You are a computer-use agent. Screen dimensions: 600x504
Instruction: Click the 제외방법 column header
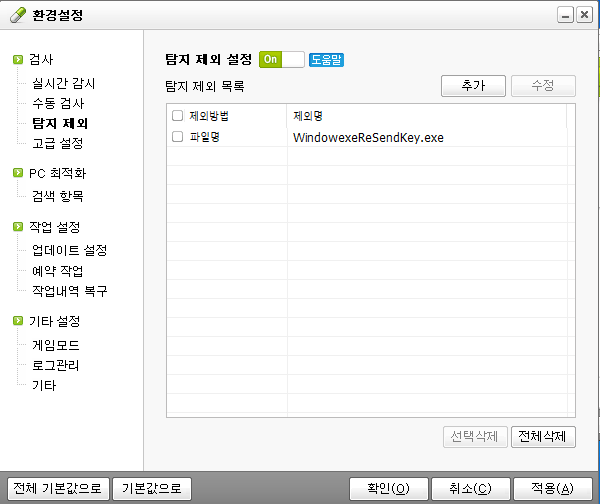(x=209, y=116)
